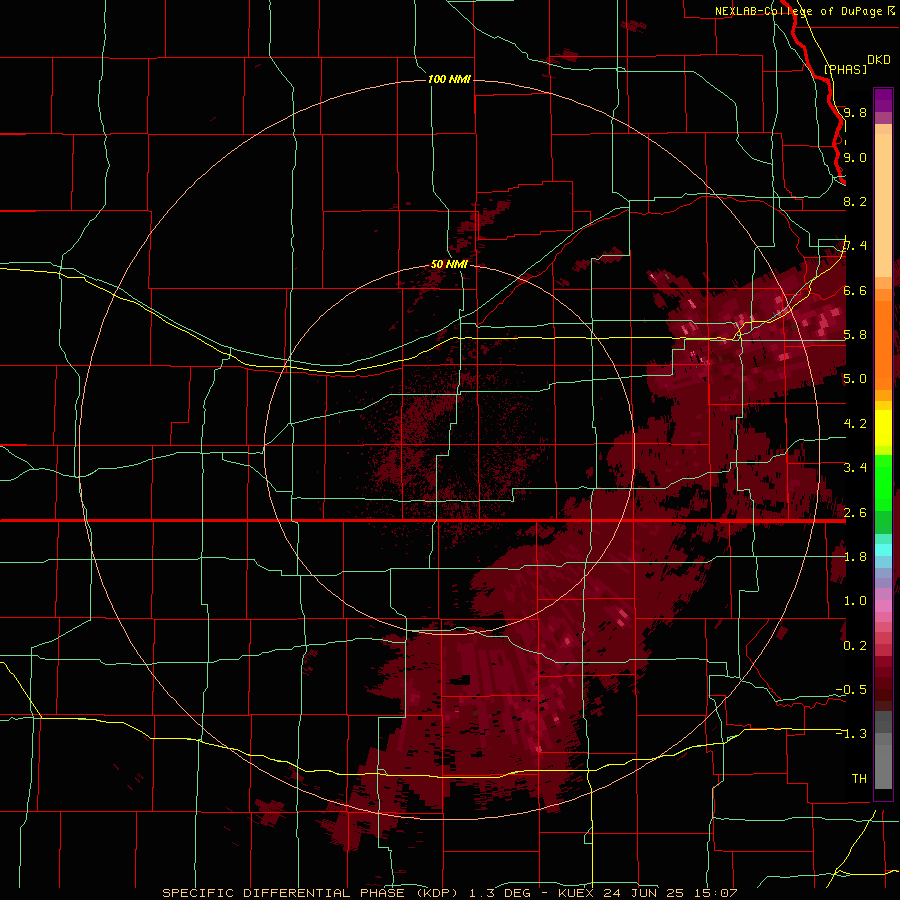The height and width of the screenshot is (900, 900).
Task: Click the orange color bar segment
Action: point(883,344)
